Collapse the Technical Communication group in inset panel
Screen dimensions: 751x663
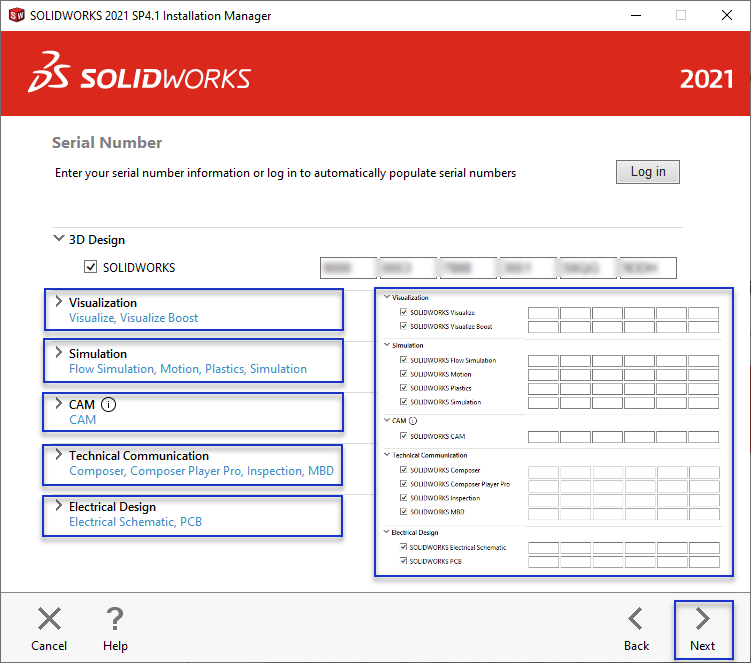(x=387, y=455)
